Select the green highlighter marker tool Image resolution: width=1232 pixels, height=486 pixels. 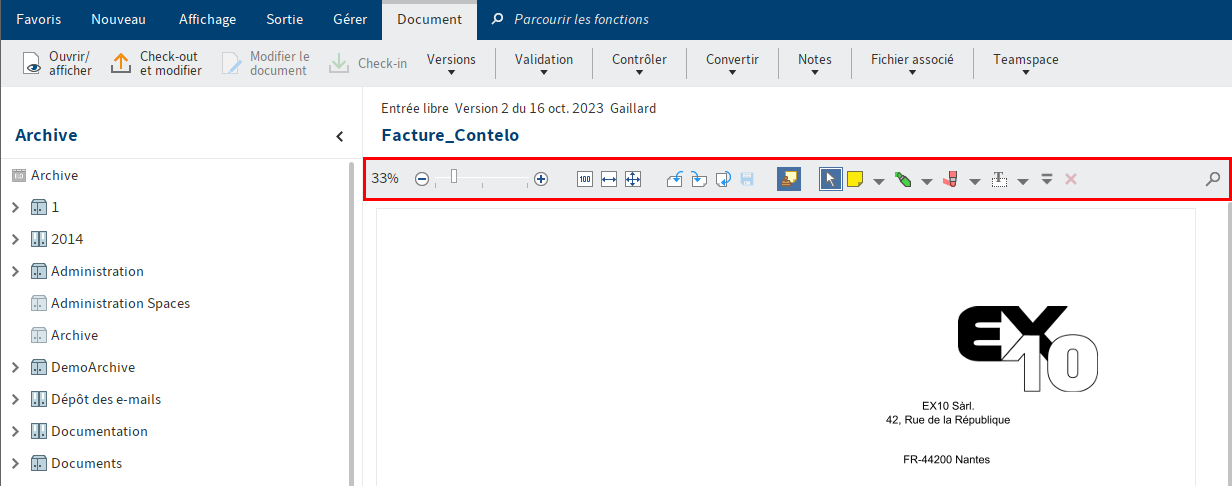coord(903,179)
